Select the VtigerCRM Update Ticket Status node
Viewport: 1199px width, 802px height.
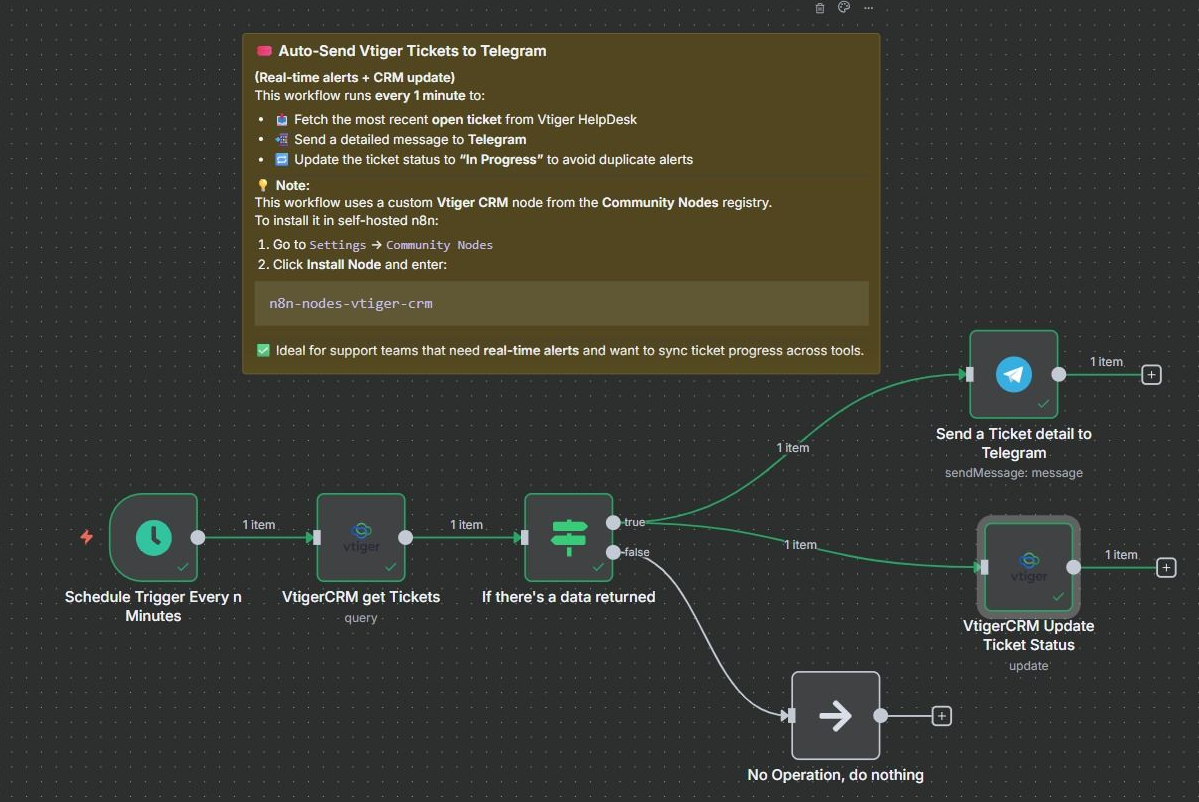(x=1028, y=566)
